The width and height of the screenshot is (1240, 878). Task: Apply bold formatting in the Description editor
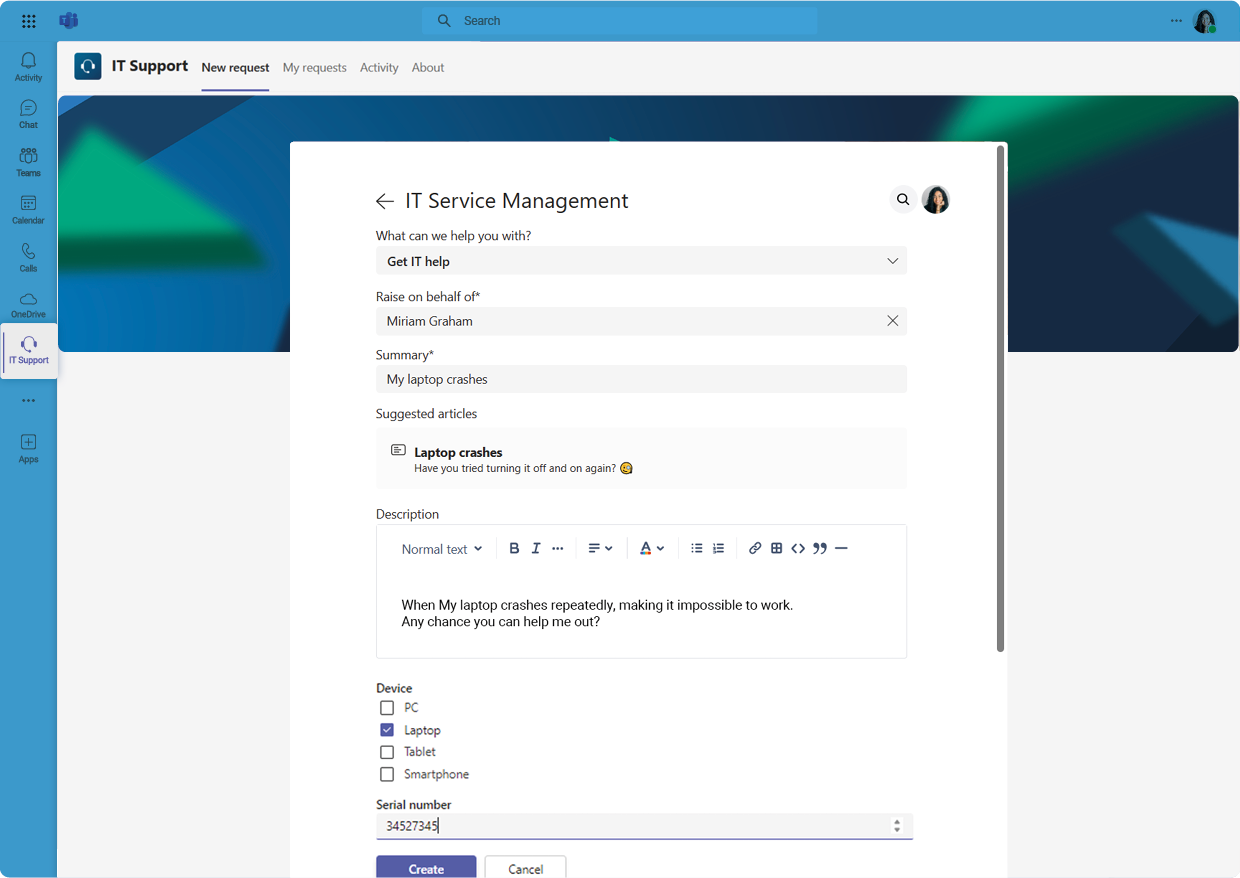click(514, 548)
